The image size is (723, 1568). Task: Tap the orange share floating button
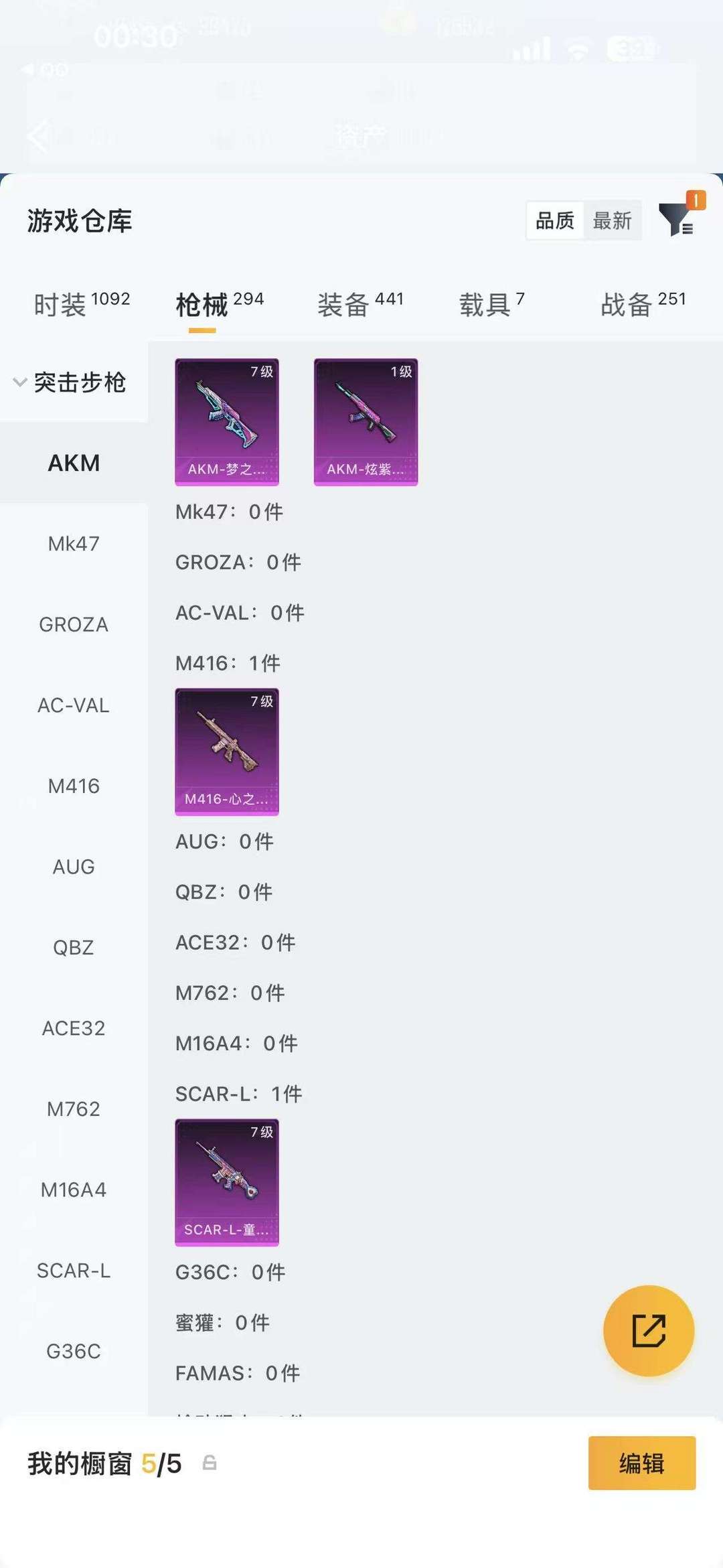[x=649, y=1330]
